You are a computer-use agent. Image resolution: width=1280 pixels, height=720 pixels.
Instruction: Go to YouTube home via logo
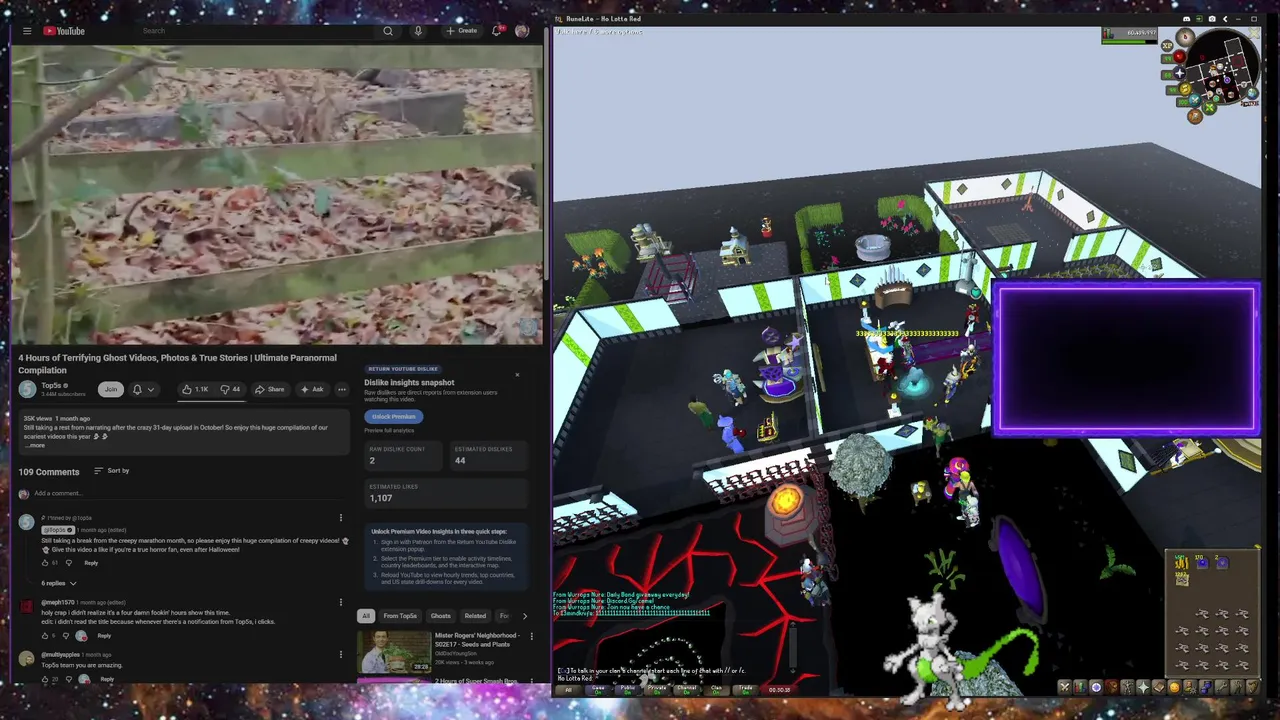click(64, 31)
